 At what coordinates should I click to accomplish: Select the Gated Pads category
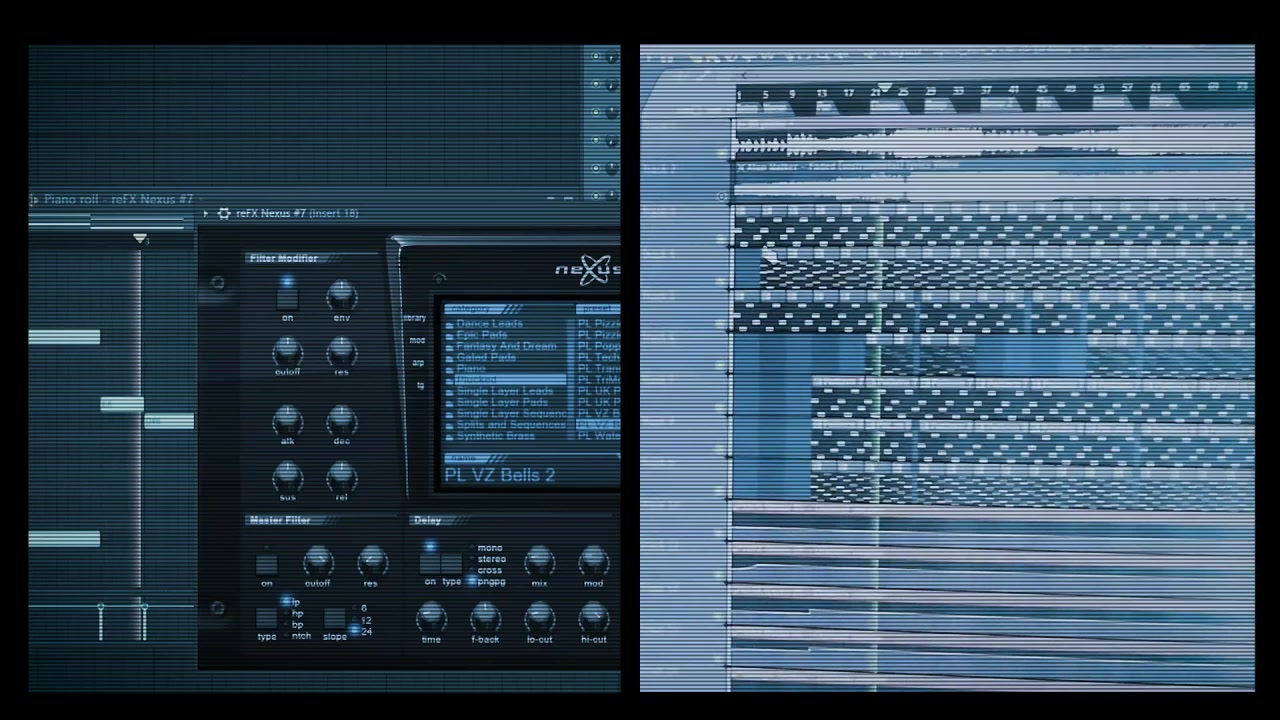(486, 357)
